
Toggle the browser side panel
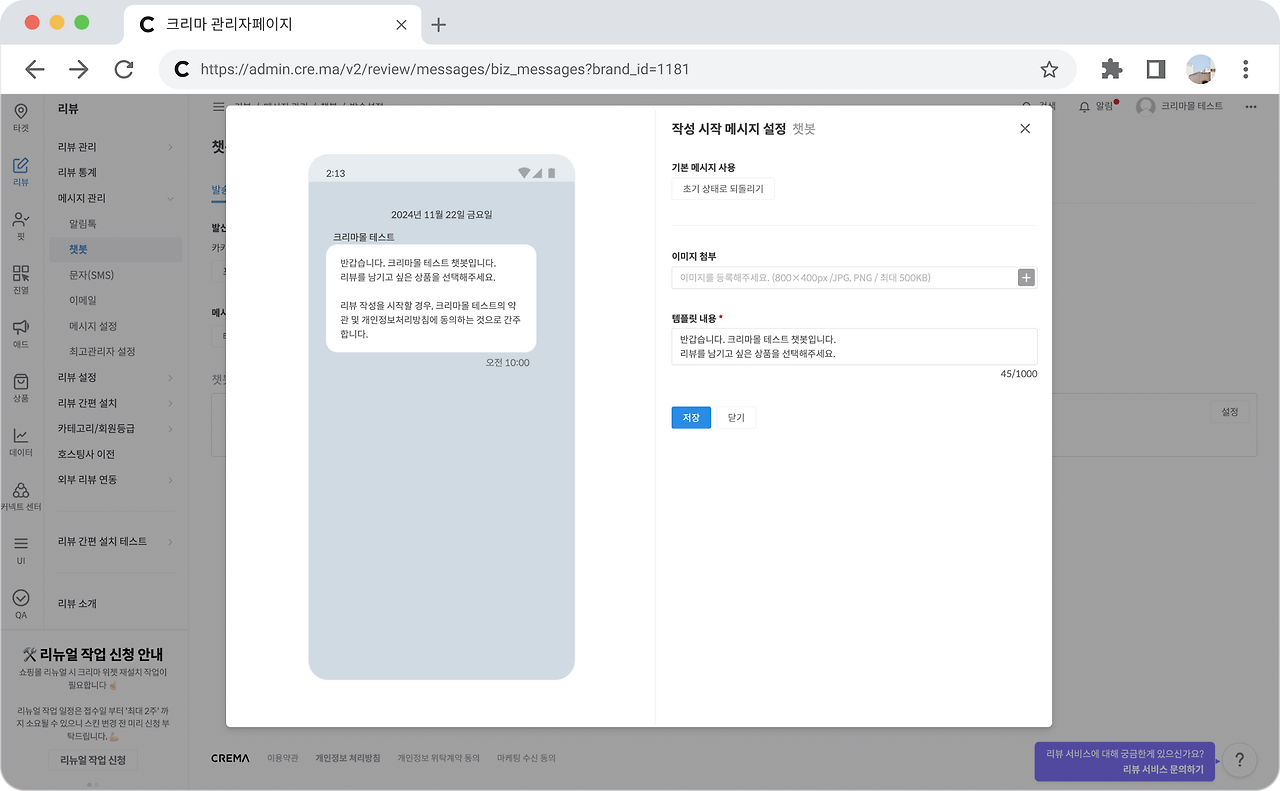tap(1156, 69)
